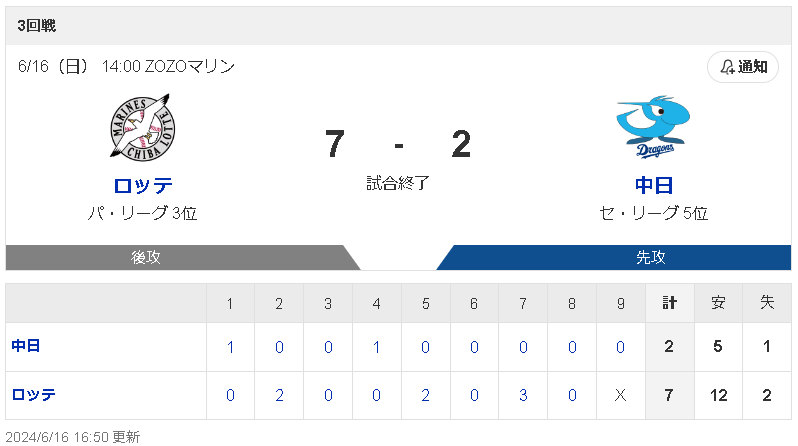798x446 pixels.
Task: Enable notifications with the 通知 button
Action: pyautogui.click(x=743, y=67)
